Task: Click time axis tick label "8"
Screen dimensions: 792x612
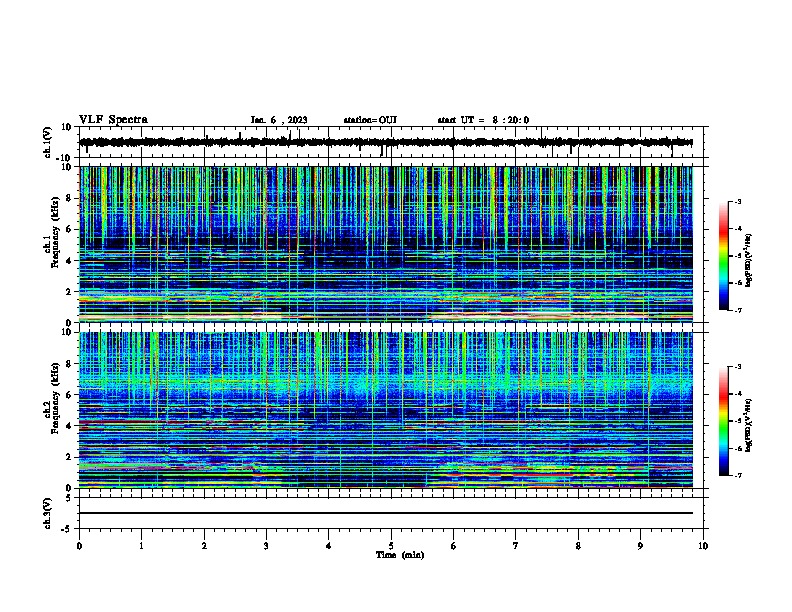Action: (x=578, y=546)
